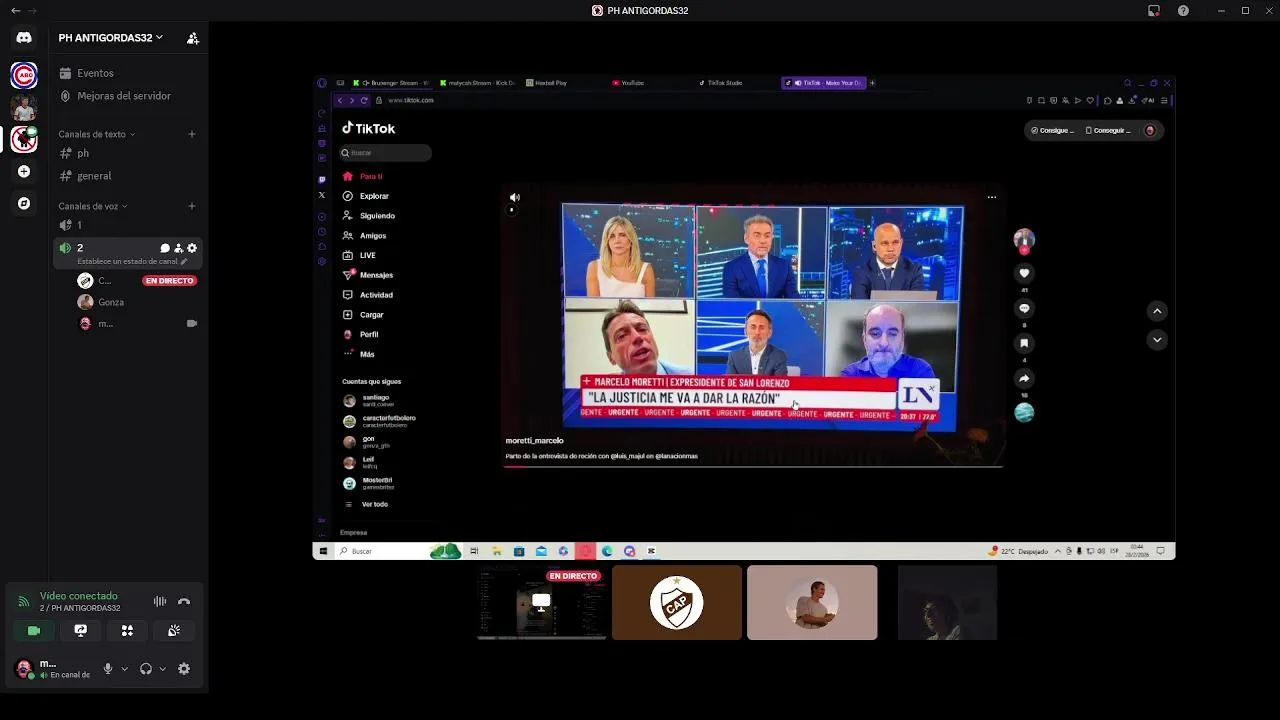Go to next TikTok video arrow
Image resolution: width=1280 pixels, height=720 pixels.
[1157, 340]
